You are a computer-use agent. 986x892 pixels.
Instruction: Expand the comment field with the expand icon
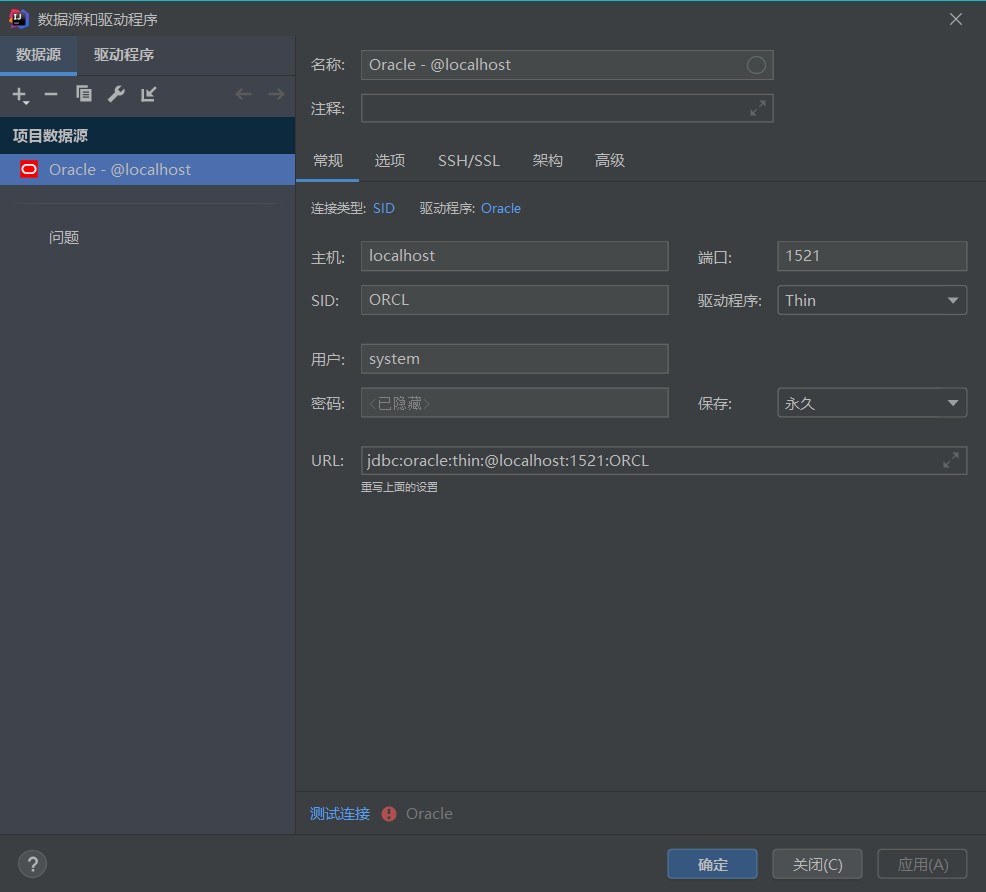(758, 108)
